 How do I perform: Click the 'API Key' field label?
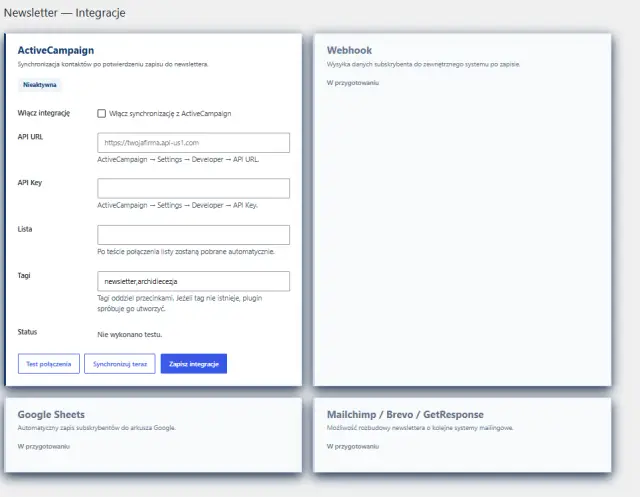coord(30,183)
